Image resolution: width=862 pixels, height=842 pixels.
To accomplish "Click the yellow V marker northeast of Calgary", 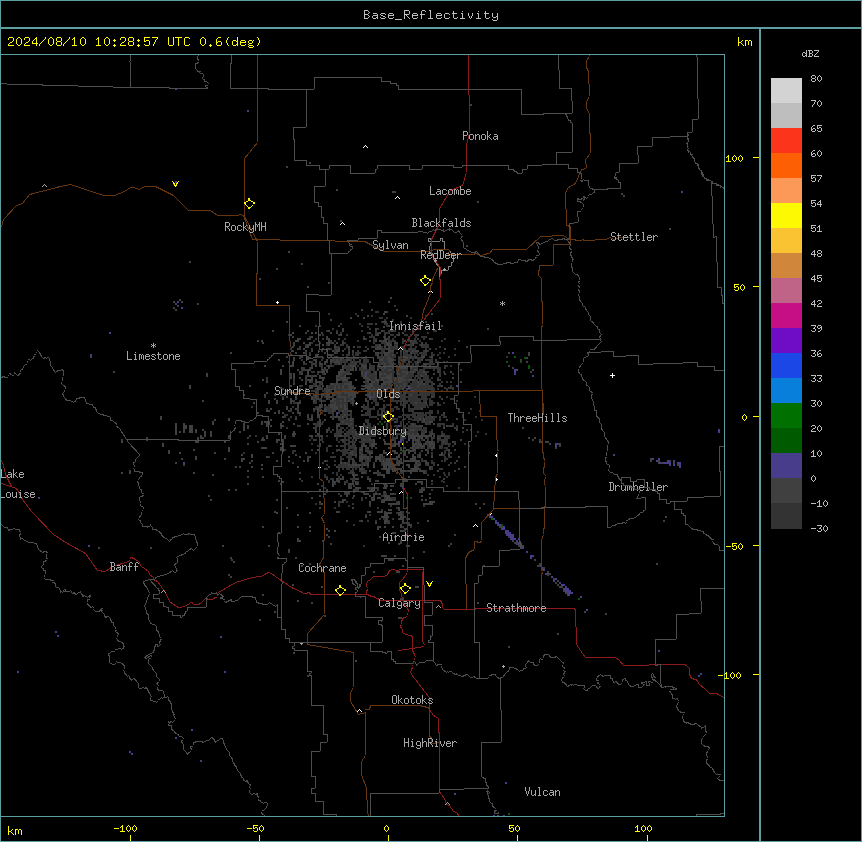I will (429, 584).
